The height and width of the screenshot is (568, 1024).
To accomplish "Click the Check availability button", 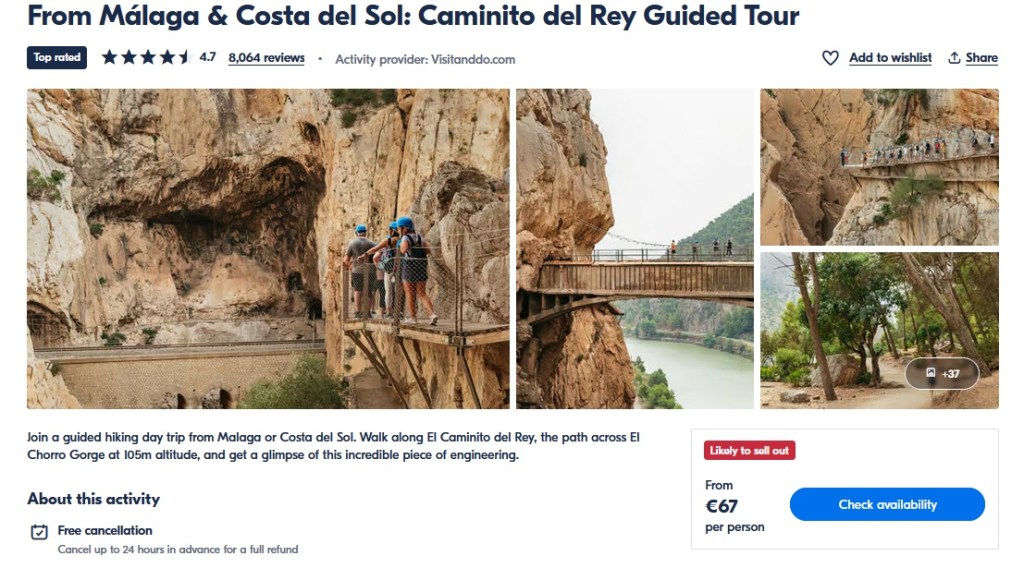I will pos(887,505).
